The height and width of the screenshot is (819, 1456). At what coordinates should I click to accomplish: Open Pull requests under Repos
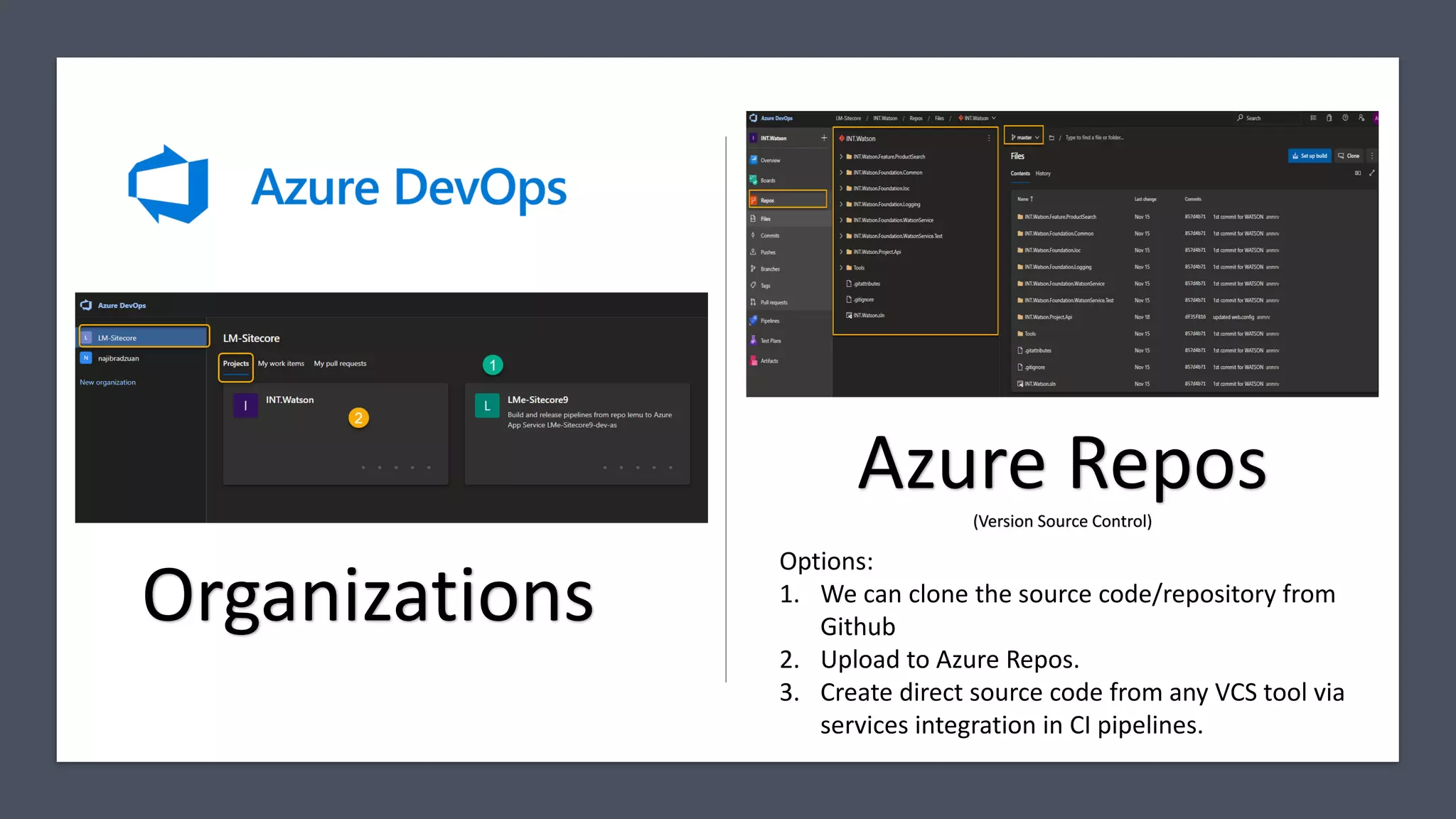click(773, 302)
